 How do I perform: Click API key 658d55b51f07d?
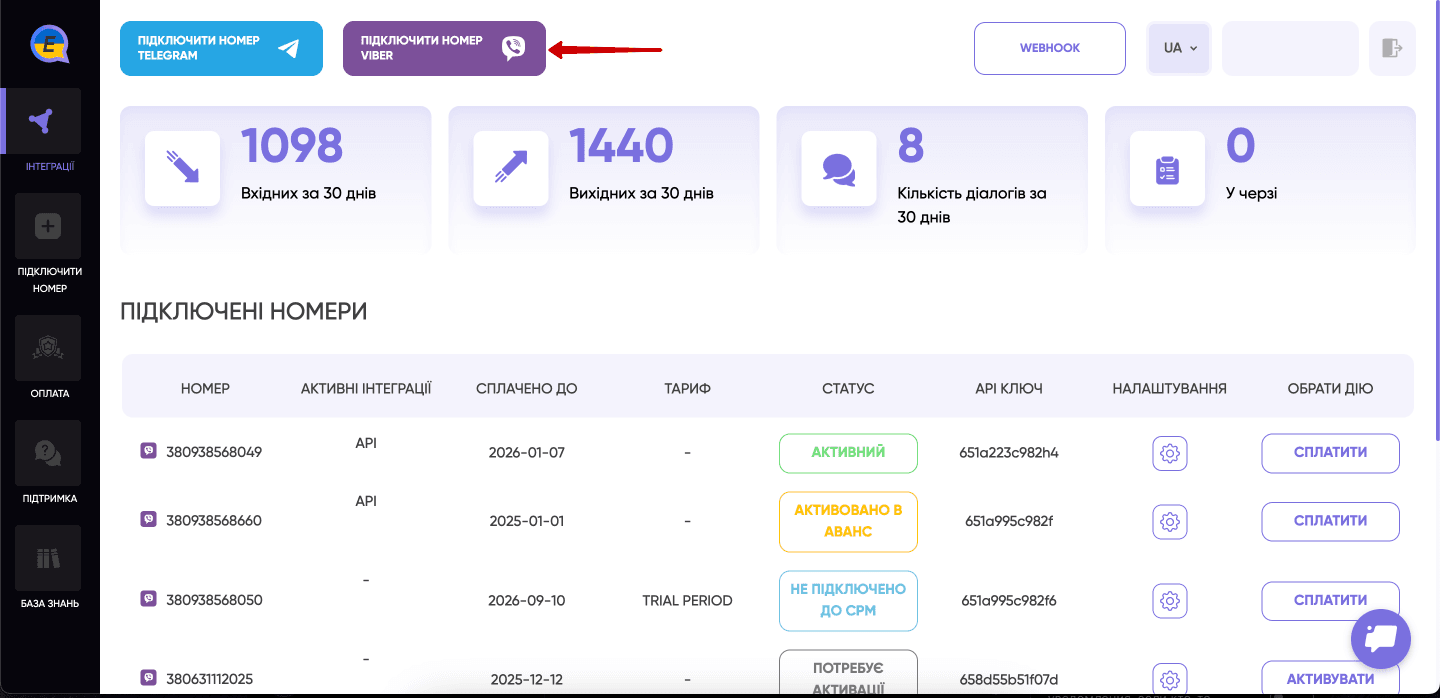tap(1009, 679)
